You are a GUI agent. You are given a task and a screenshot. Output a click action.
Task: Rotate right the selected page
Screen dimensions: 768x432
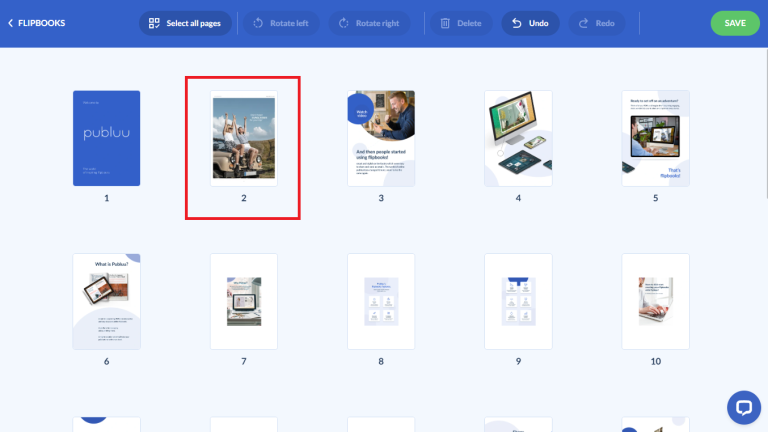pyautogui.click(x=370, y=23)
